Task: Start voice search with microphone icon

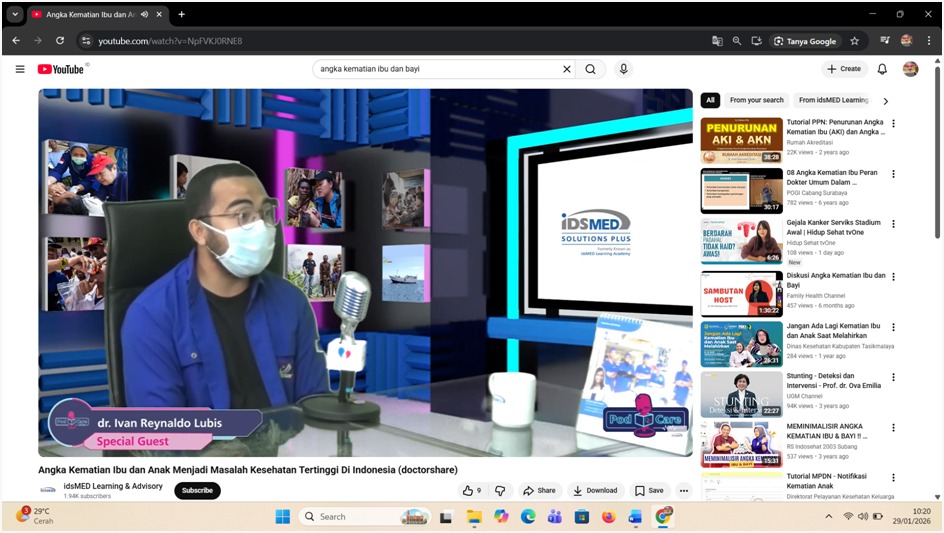Action: coord(624,69)
